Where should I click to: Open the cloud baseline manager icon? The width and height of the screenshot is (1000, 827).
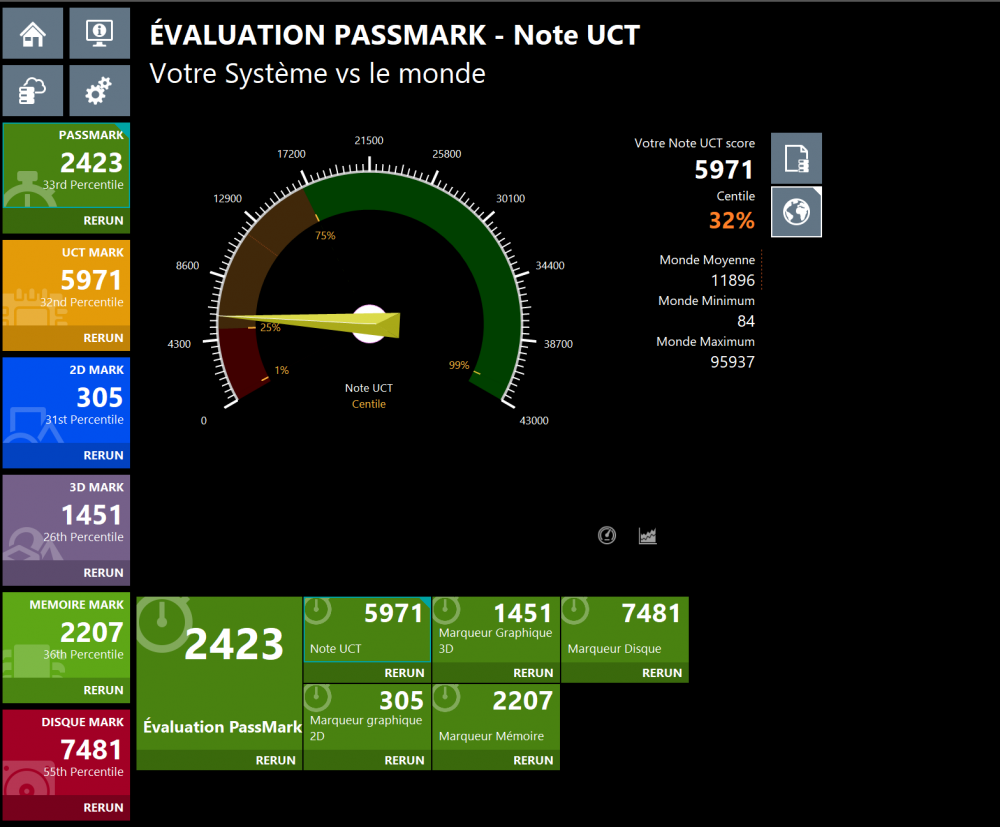(x=33, y=91)
